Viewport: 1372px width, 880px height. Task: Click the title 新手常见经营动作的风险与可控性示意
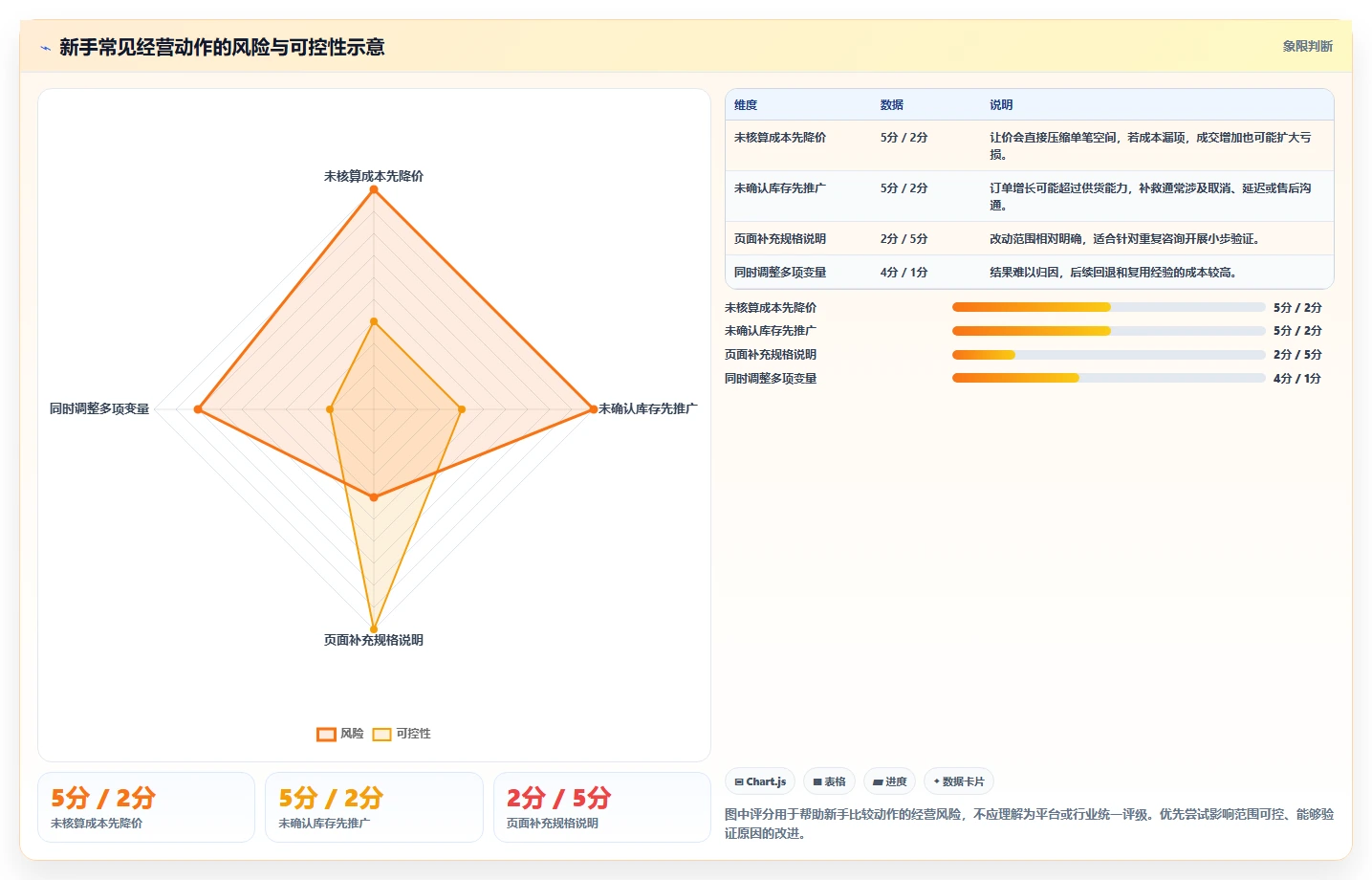tap(222, 47)
